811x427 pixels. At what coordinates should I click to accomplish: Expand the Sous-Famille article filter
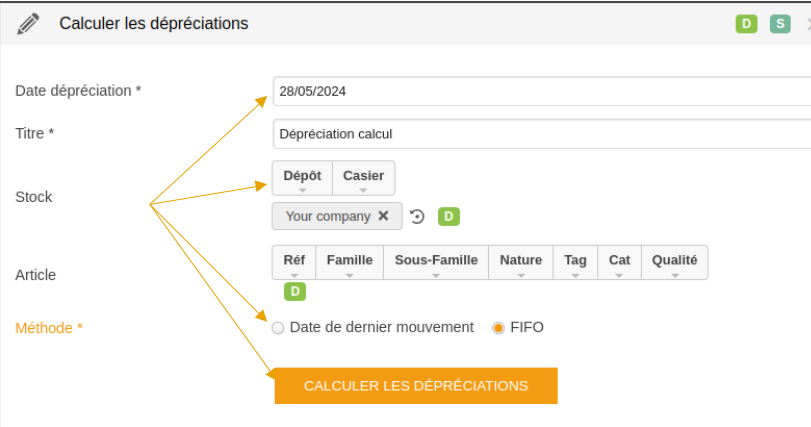(x=436, y=263)
